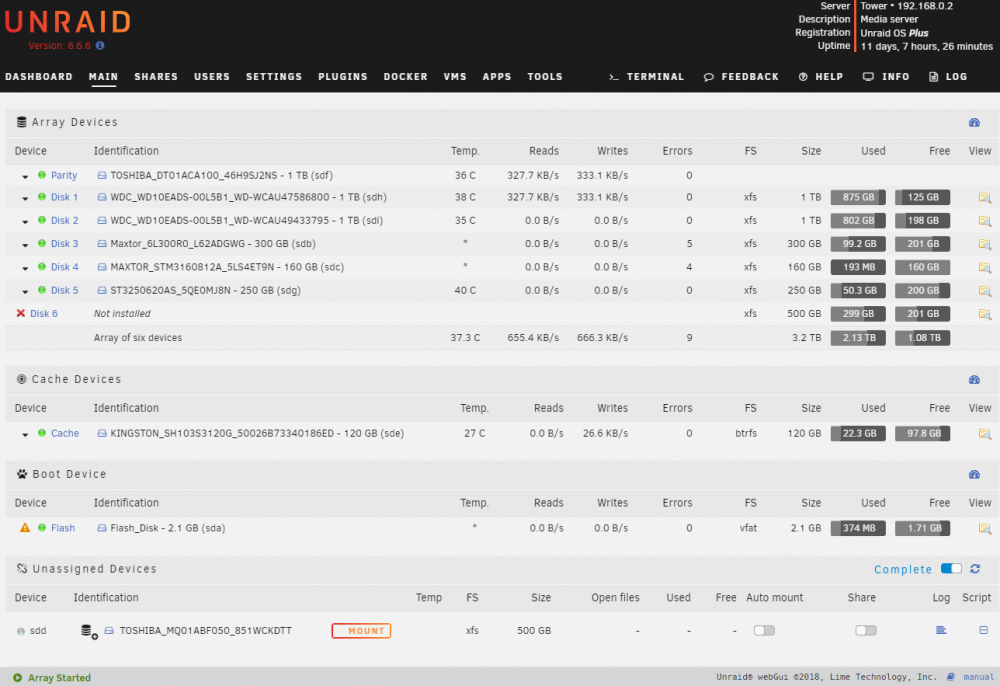Viewport: 1000px width, 686px height.
Task: Click the Cache drive identification icon
Action: pyautogui.click(x=101, y=433)
